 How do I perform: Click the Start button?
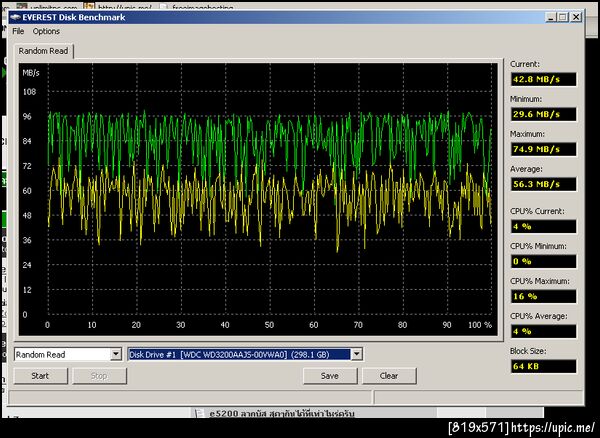(41, 376)
